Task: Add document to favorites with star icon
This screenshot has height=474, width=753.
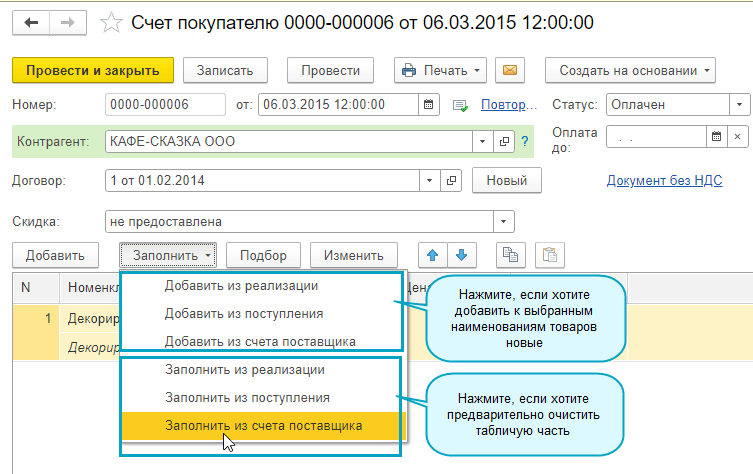Action: click(x=113, y=21)
